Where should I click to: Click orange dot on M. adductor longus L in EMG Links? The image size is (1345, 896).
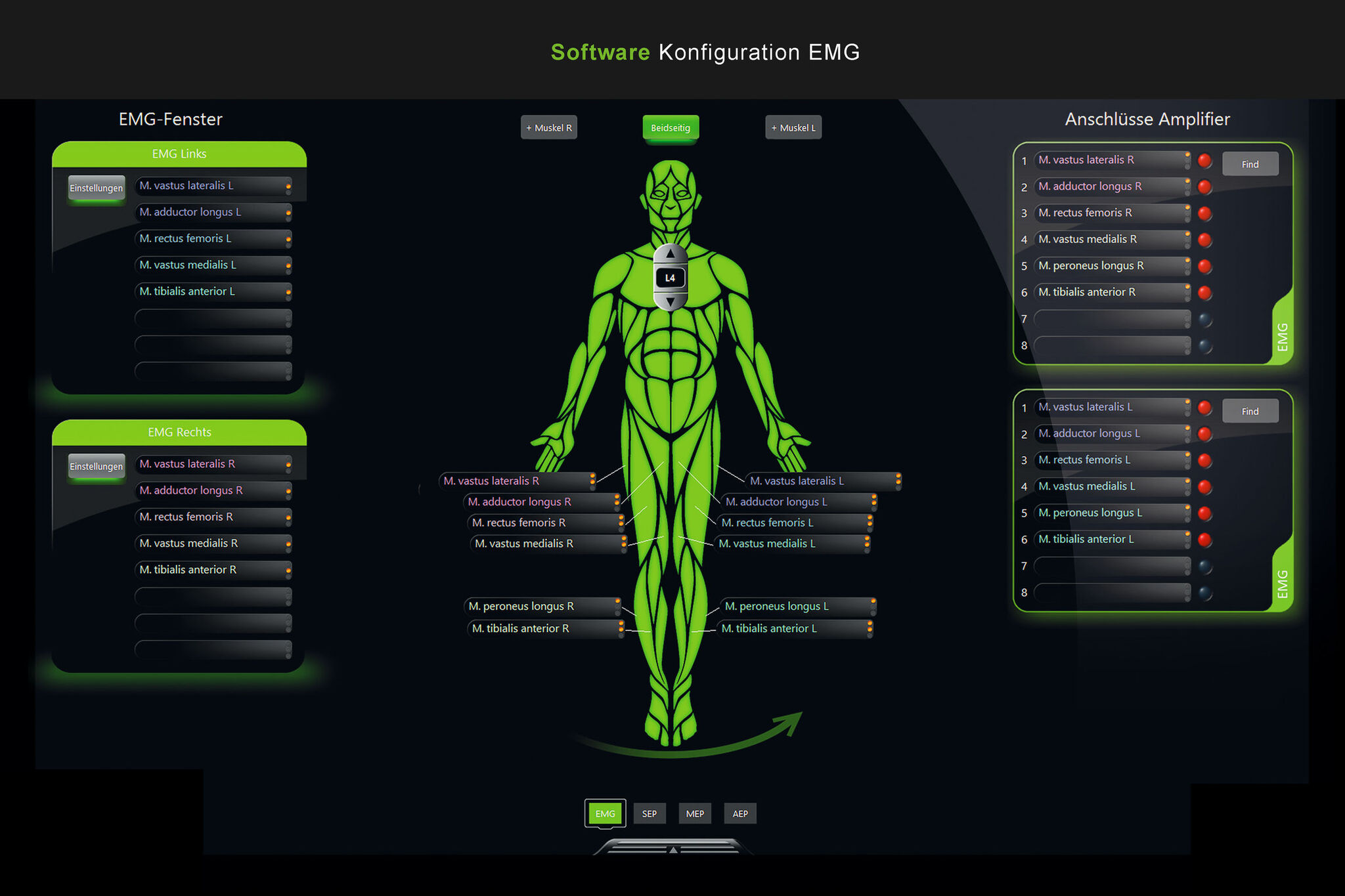[288, 213]
